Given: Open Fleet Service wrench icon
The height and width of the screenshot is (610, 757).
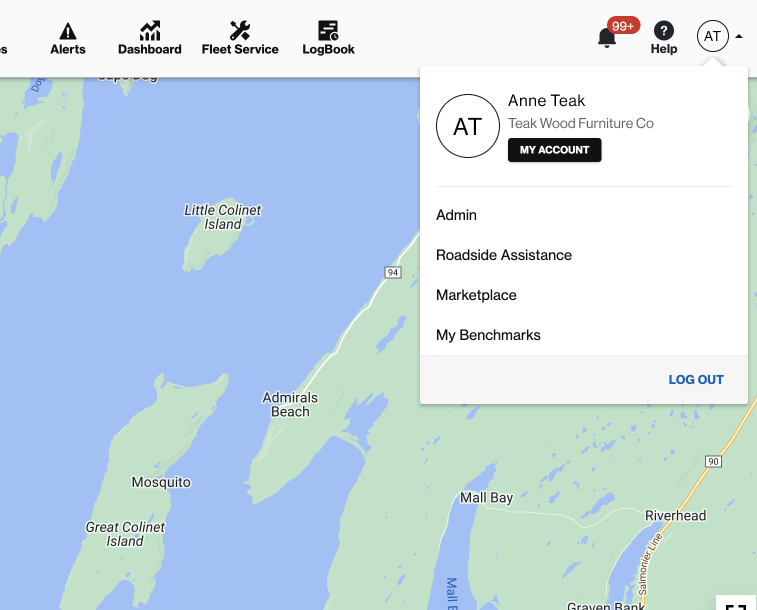Looking at the screenshot, I should pos(240,31).
